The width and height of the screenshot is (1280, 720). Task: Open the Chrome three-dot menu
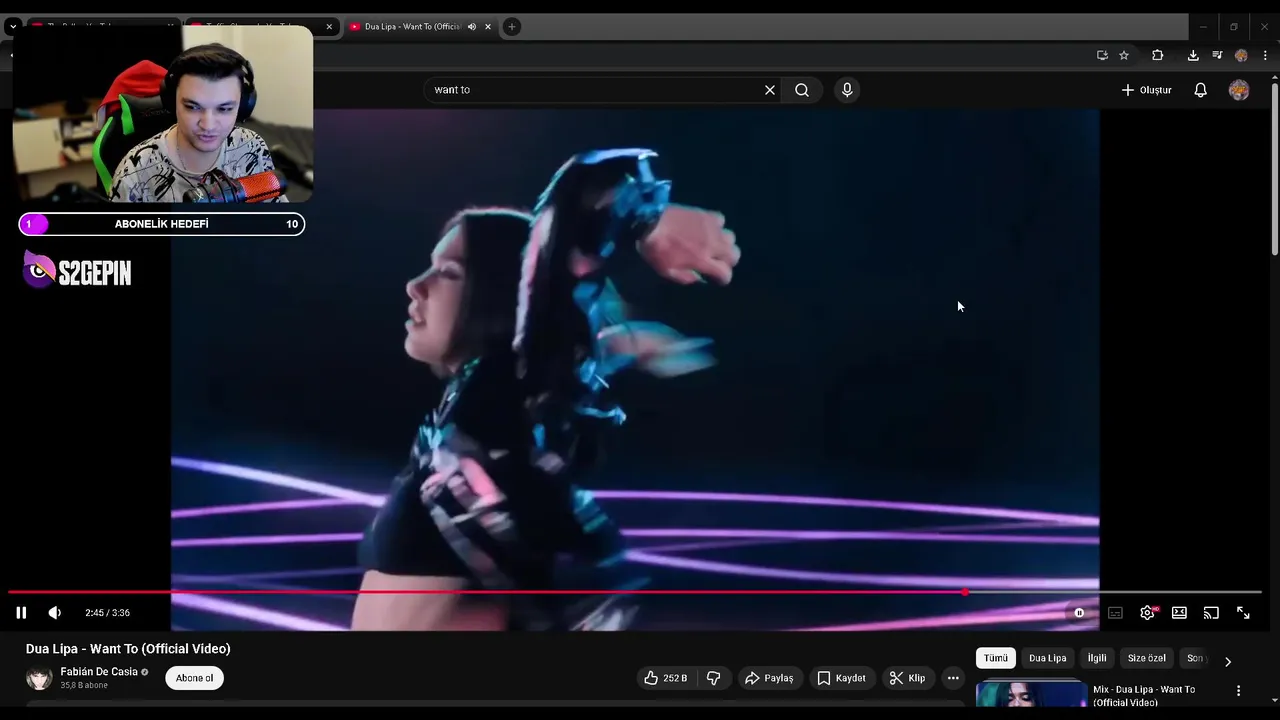click(1265, 55)
